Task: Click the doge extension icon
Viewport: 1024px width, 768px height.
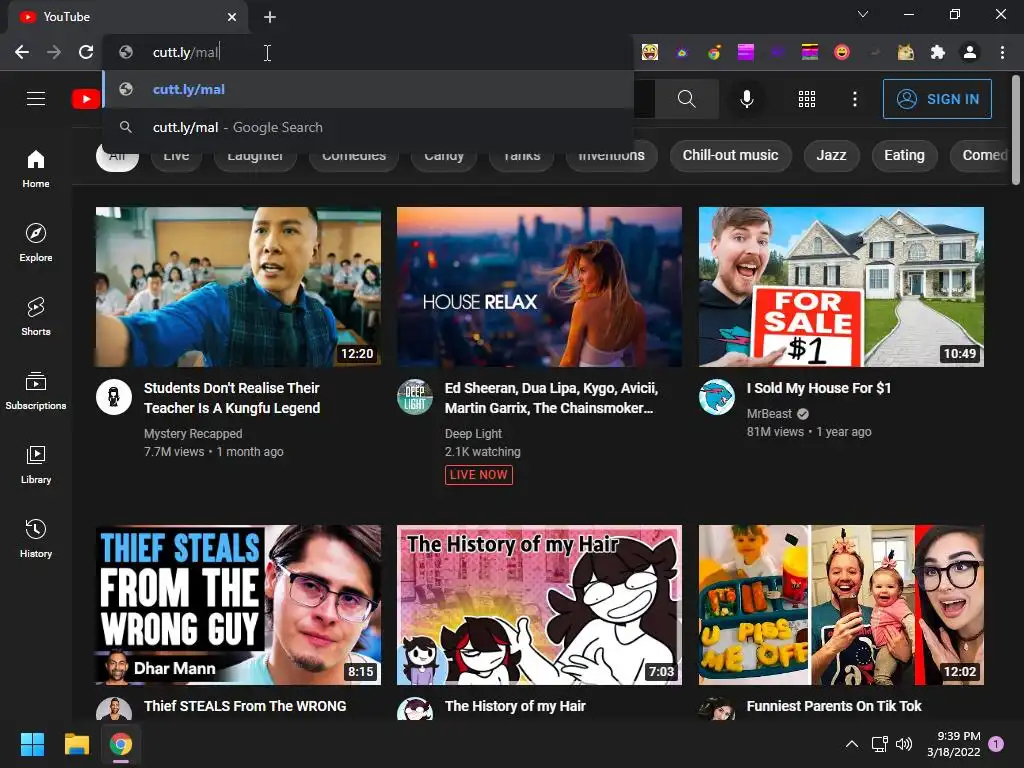Action: 906,52
